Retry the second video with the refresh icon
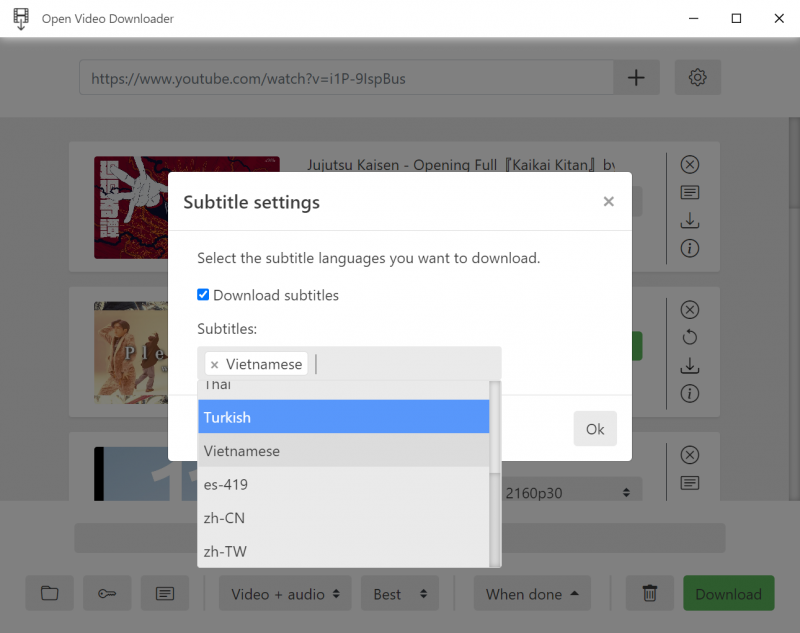The image size is (800, 633). click(x=690, y=337)
